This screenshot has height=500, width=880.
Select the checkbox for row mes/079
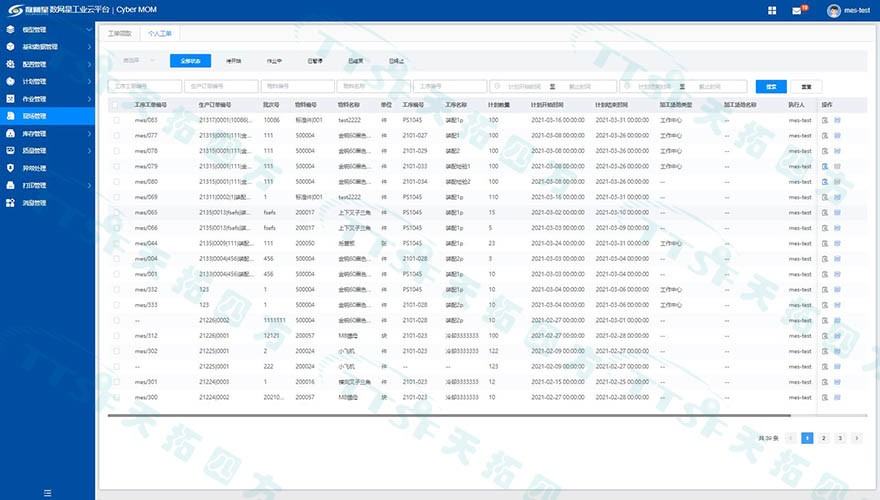click(x=116, y=166)
